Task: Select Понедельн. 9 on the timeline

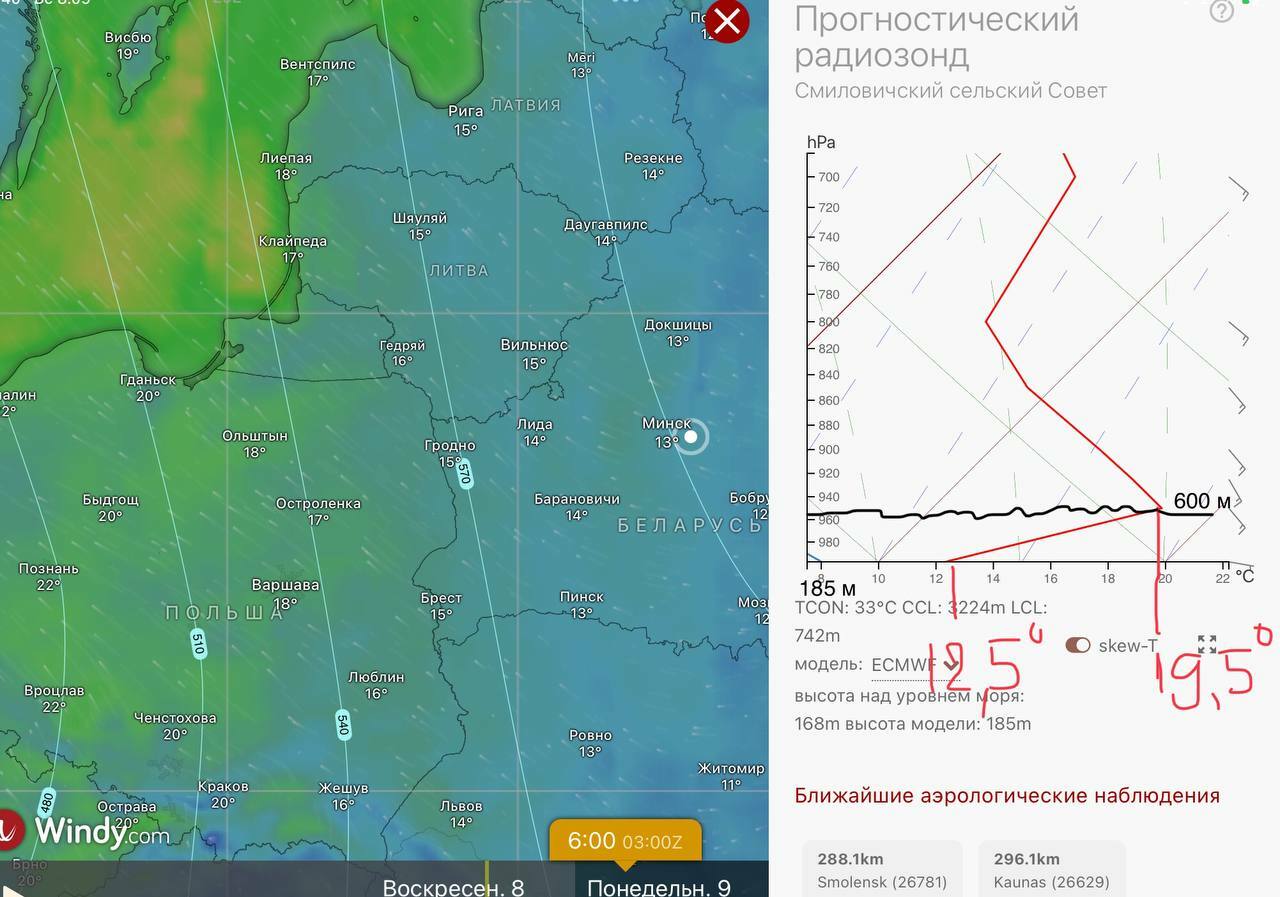Action: (x=659, y=887)
